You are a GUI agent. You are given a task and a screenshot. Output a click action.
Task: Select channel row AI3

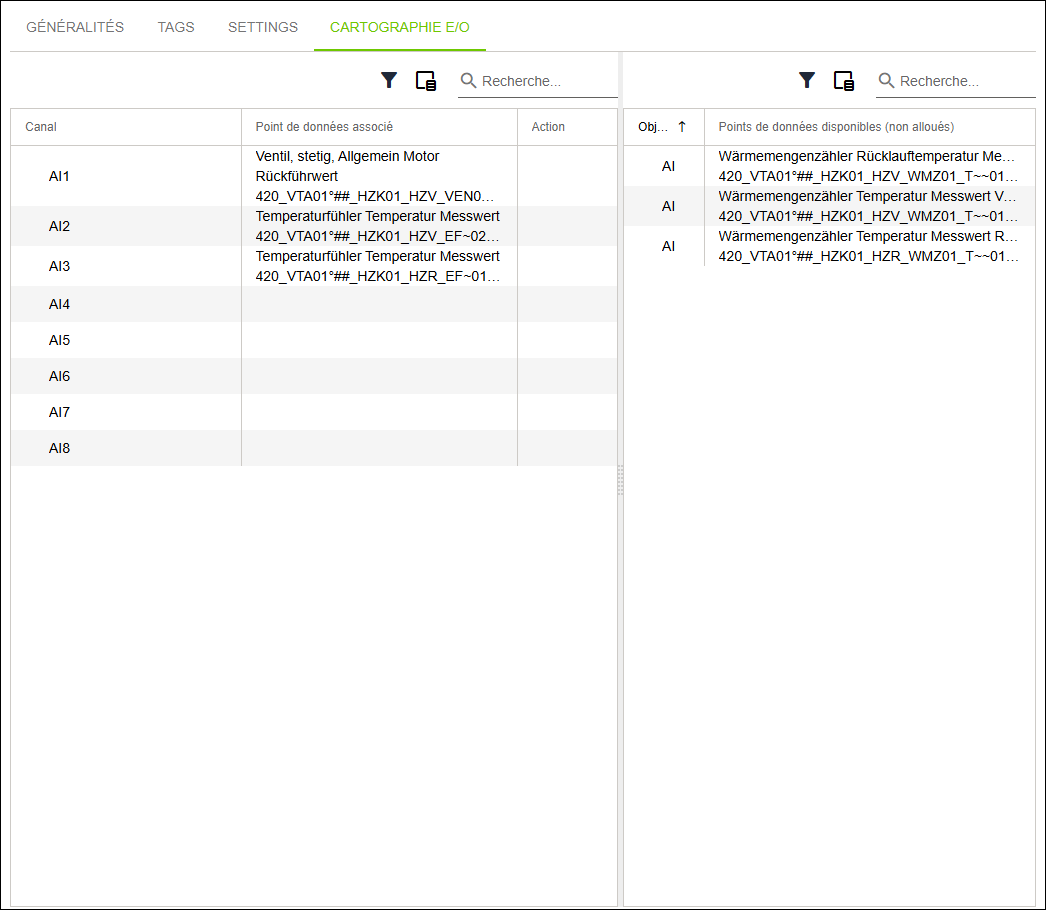(314, 266)
